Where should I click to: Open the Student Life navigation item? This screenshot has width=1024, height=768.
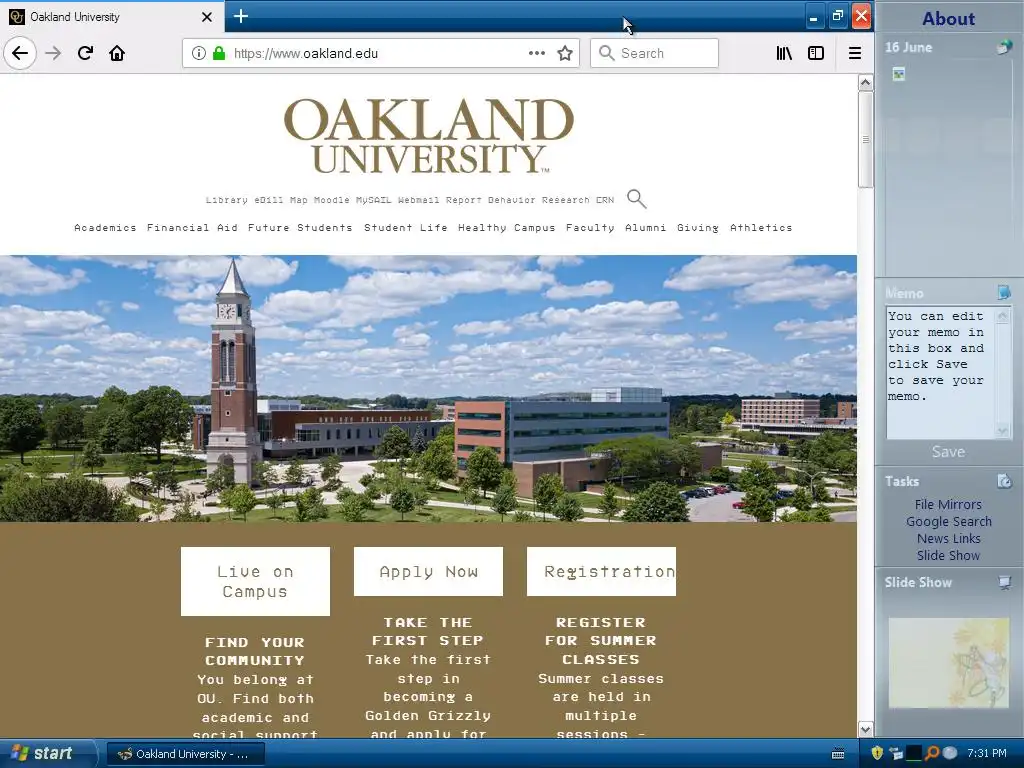[x=406, y=227]
